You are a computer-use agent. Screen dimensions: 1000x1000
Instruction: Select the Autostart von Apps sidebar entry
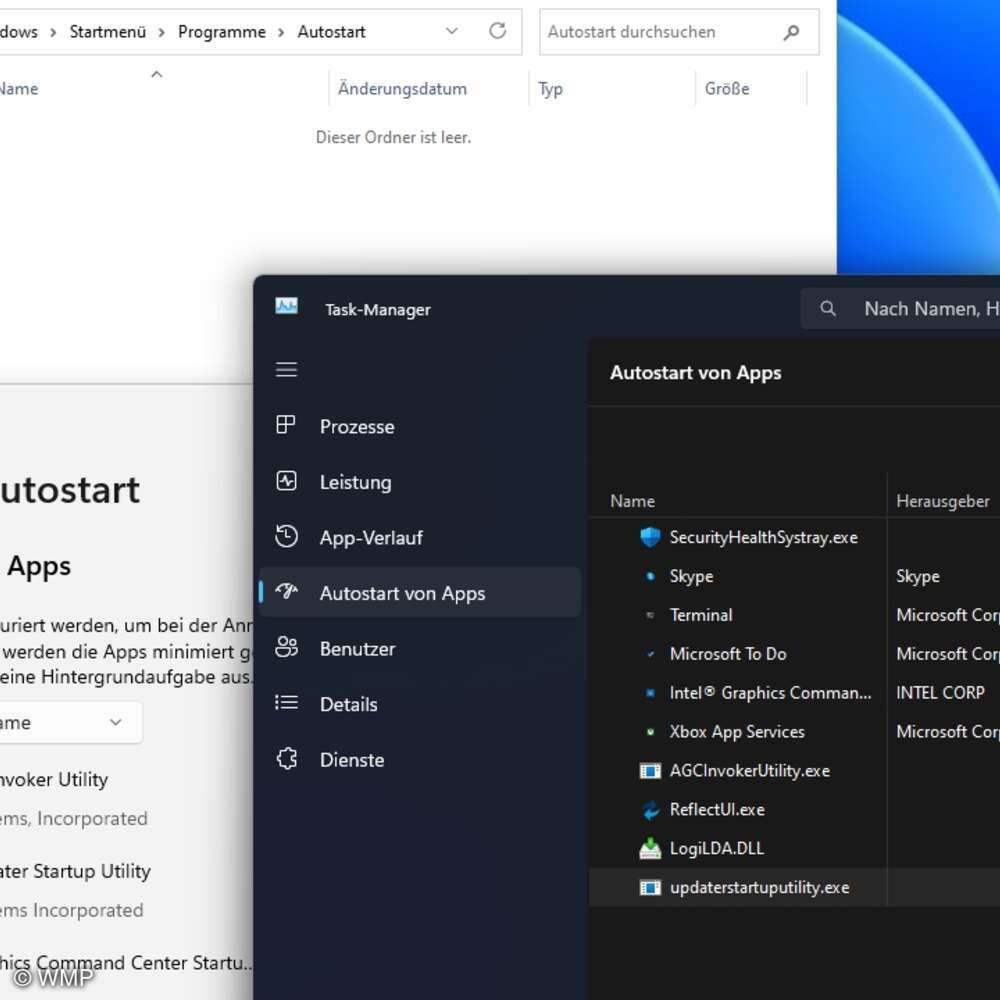click(x=403, y=592)
